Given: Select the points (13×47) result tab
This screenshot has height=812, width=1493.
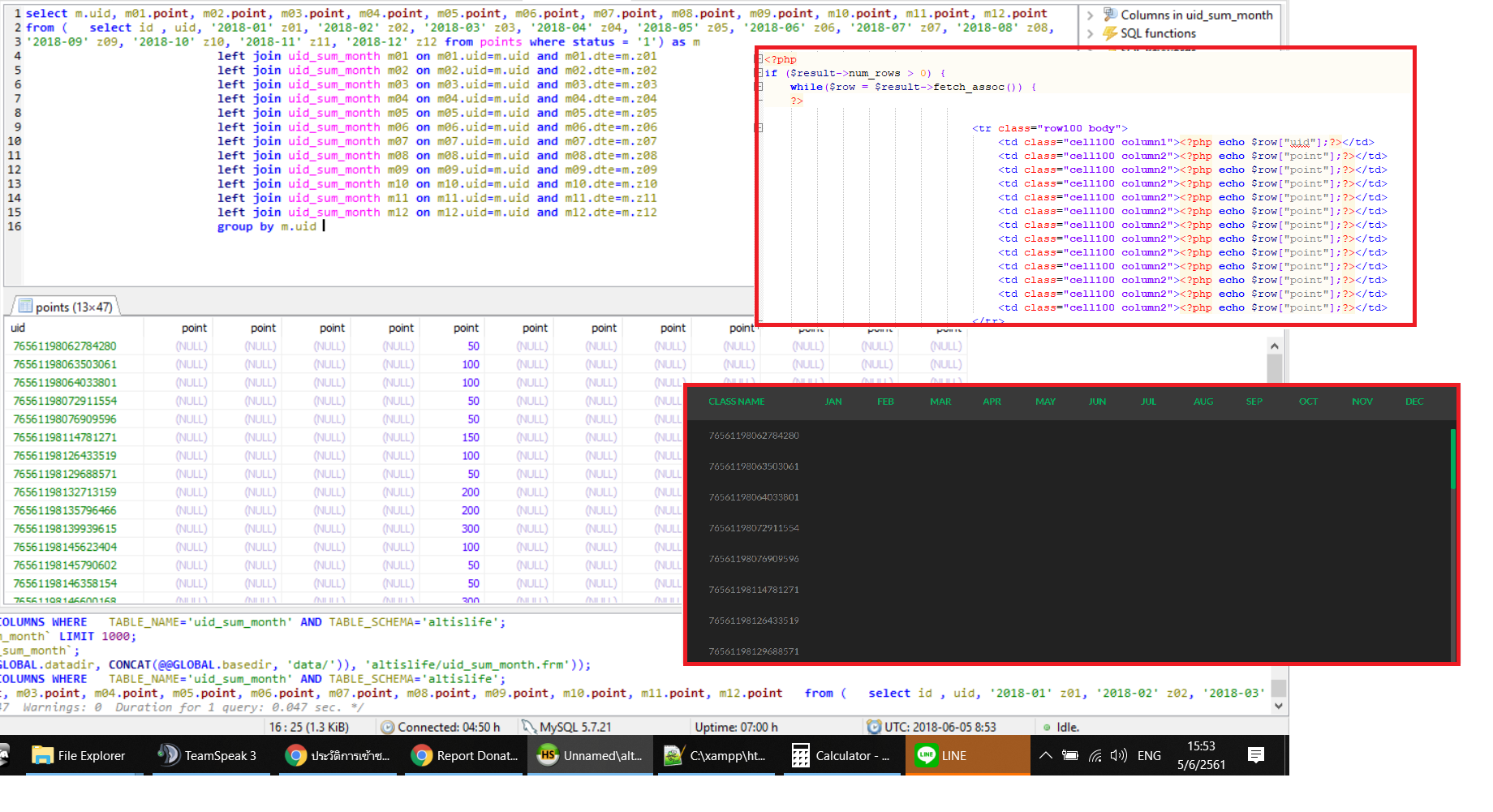Looking at the screenshot, I should (66, 307).
